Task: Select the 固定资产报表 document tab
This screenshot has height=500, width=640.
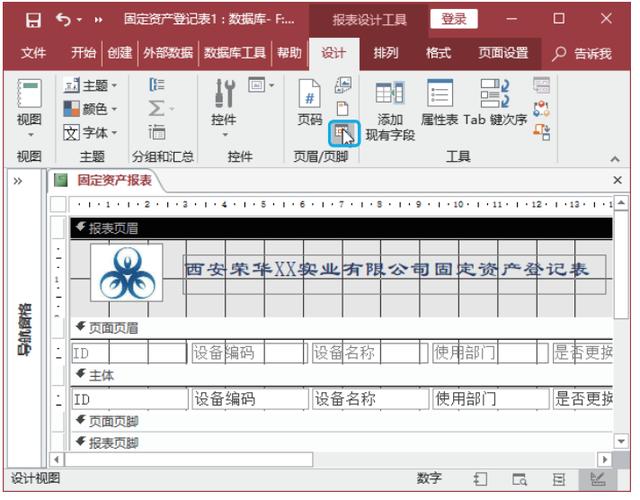Action: [108, 180]
